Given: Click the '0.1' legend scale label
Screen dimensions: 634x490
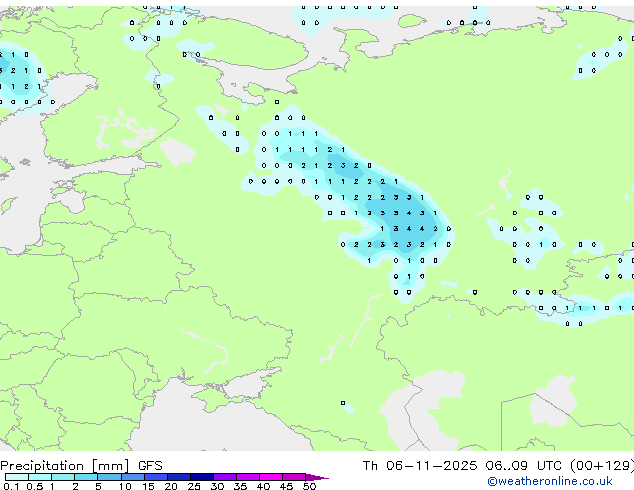Looking at the screenshot, I should pyautogui.click(x=11, y=486).
